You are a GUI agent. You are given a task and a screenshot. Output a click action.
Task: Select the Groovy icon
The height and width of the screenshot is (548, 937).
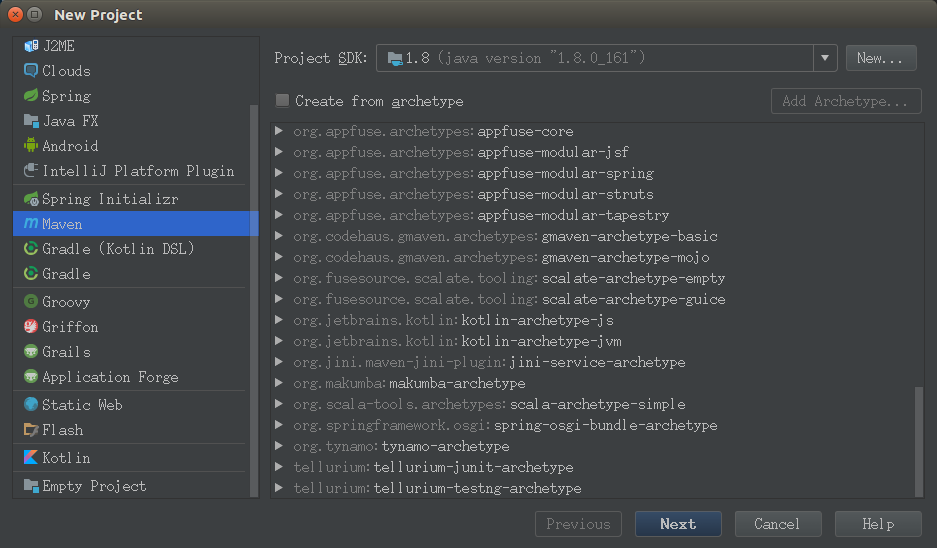click(x=31, y=301)
